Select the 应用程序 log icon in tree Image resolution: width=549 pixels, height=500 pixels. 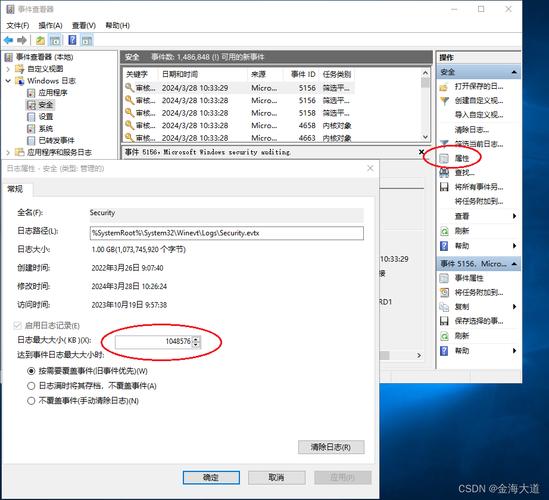(31, 92)
